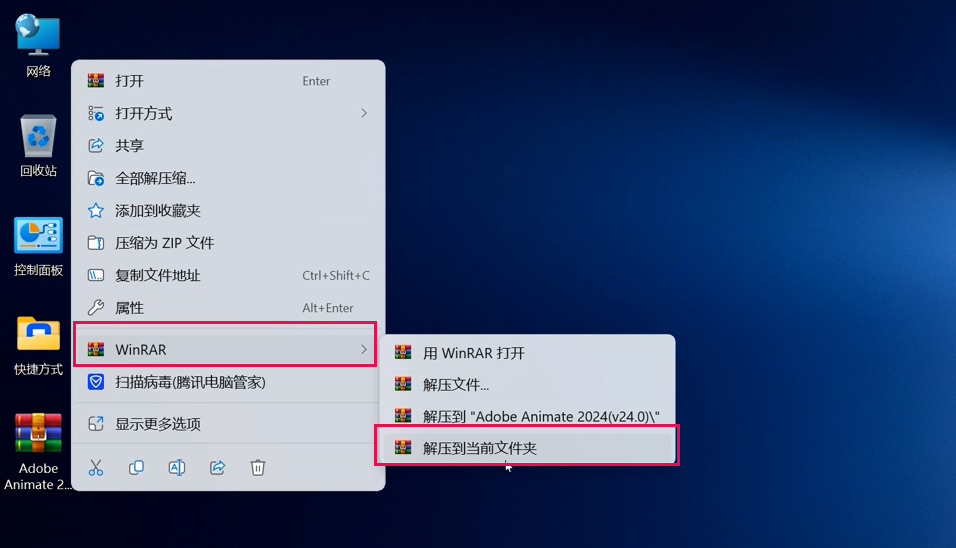Screen dimensions: 956x548
Task: Click the Cut scissors icon
Action: 96,467
